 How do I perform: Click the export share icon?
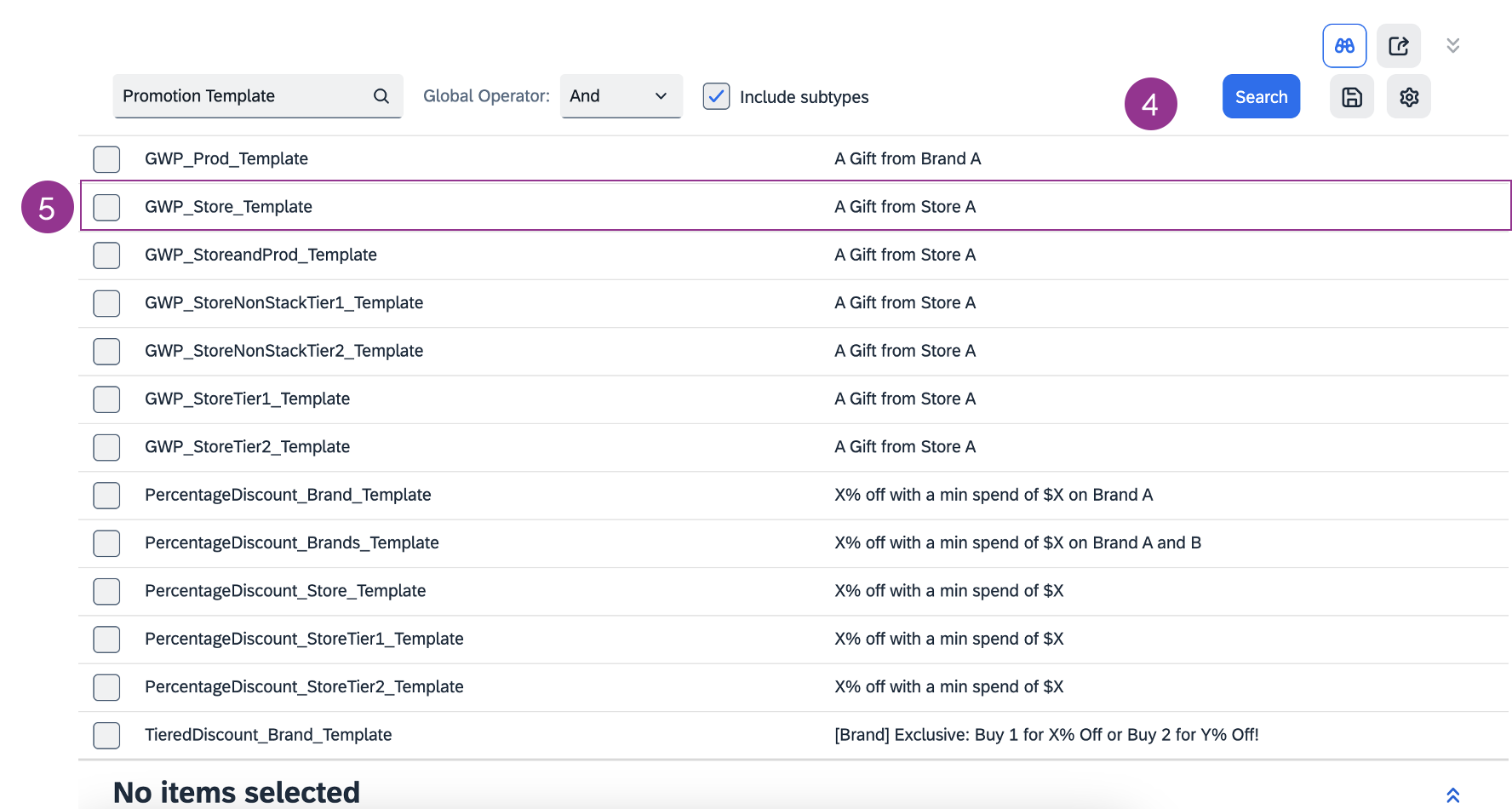(x=1399, y=46)
